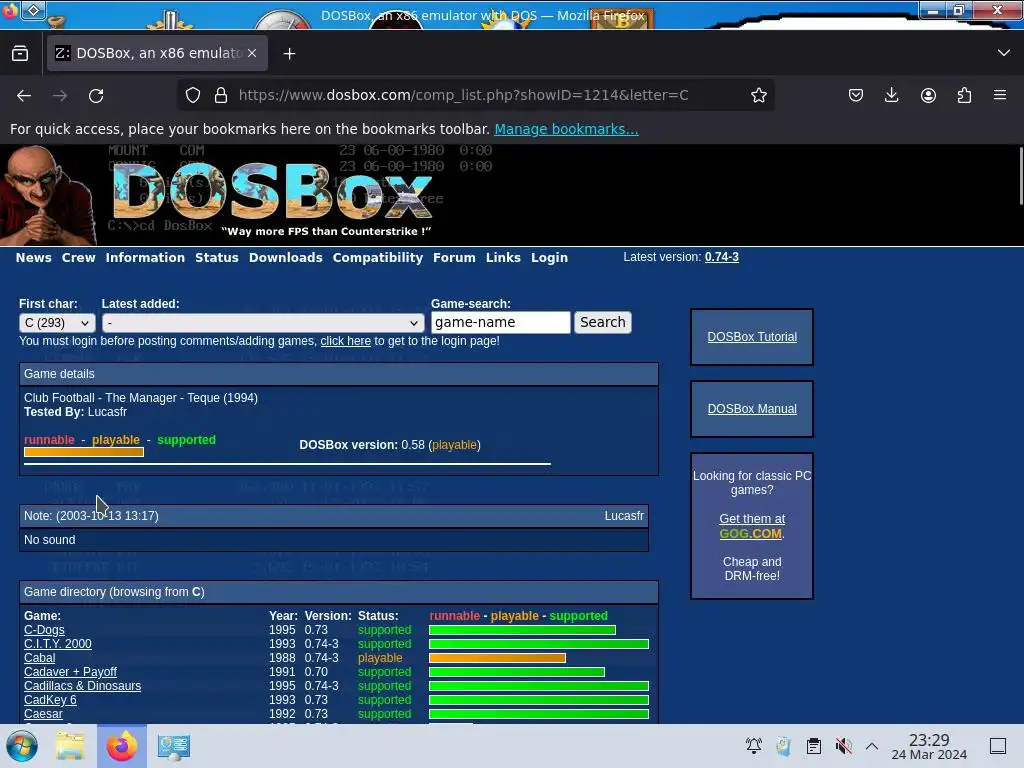Click Cabal's orange playable status bar

[x=497, y=658]
